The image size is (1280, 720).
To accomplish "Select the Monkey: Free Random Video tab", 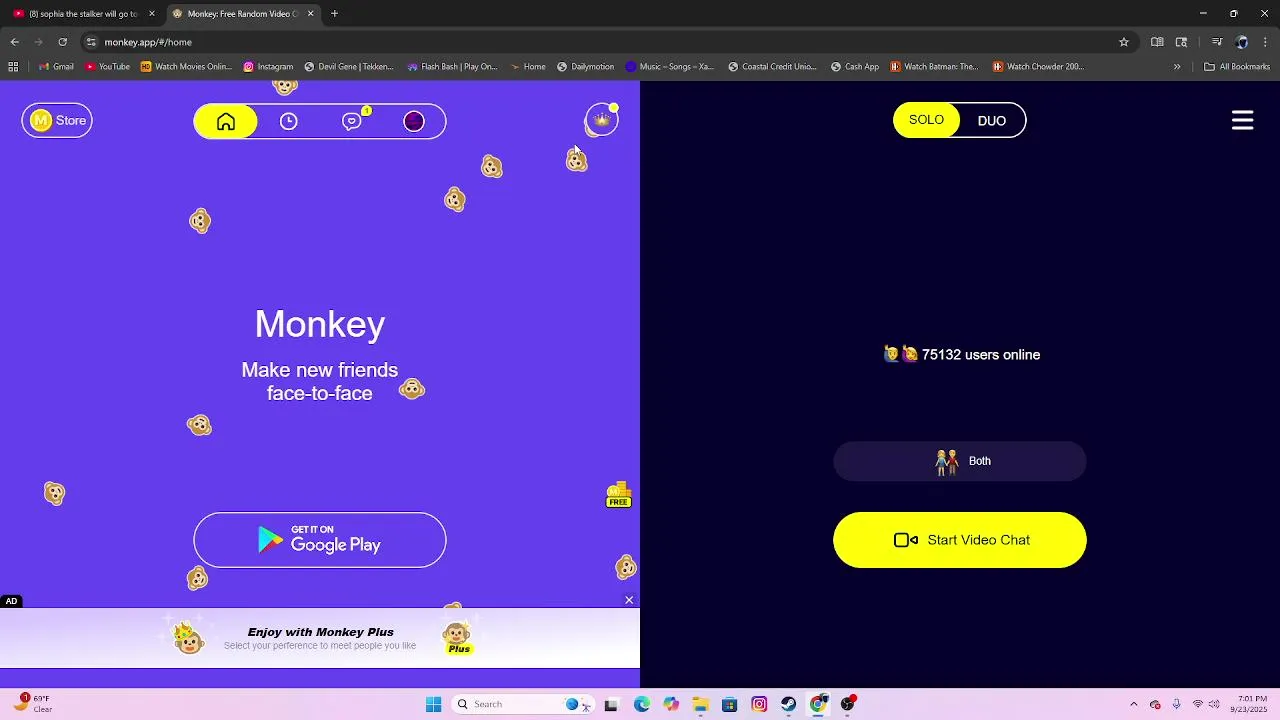I will coord(242,14).
